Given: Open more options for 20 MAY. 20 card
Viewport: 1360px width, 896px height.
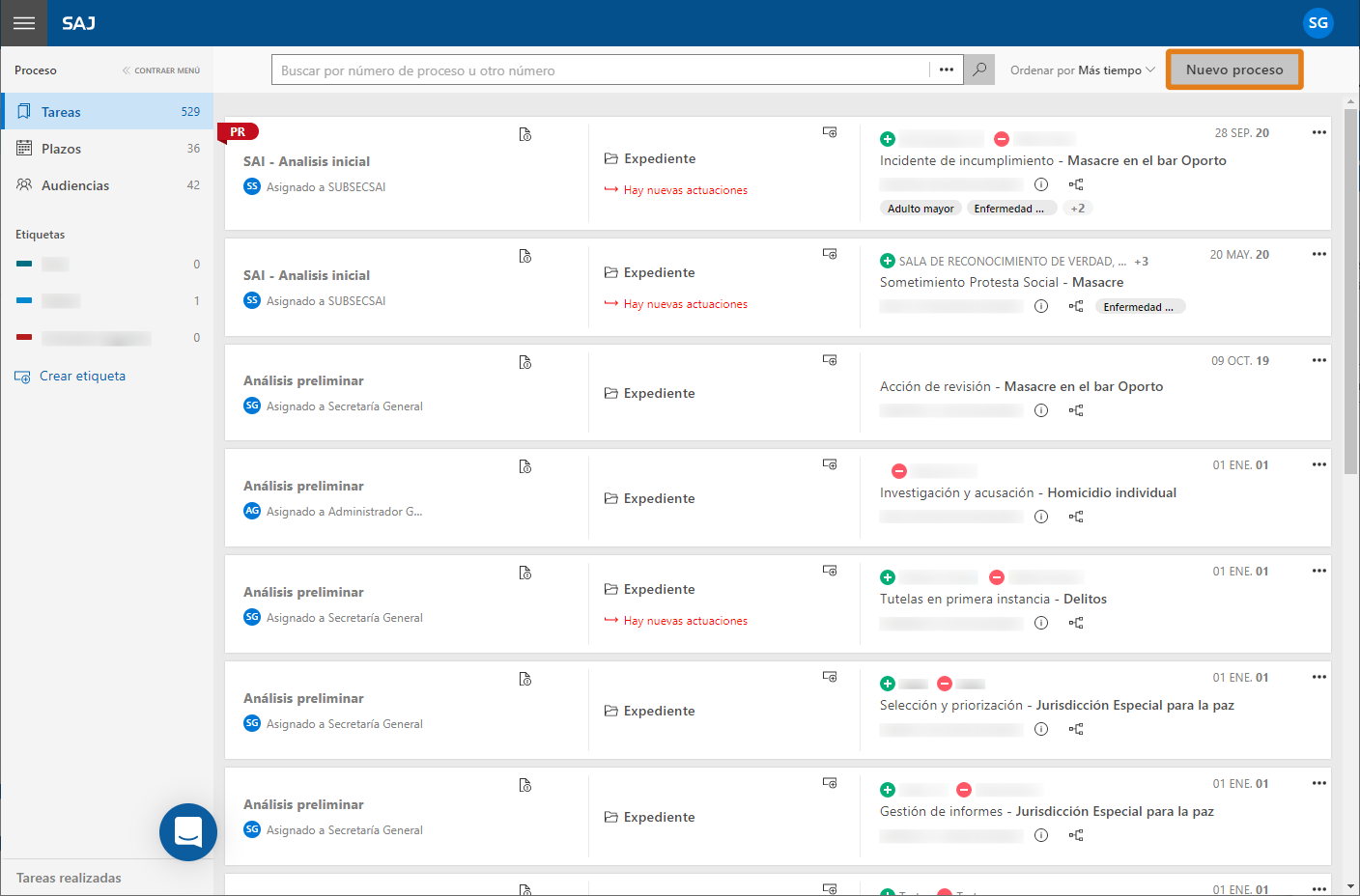Looking at the screenshot, I should pos(1318,254).
